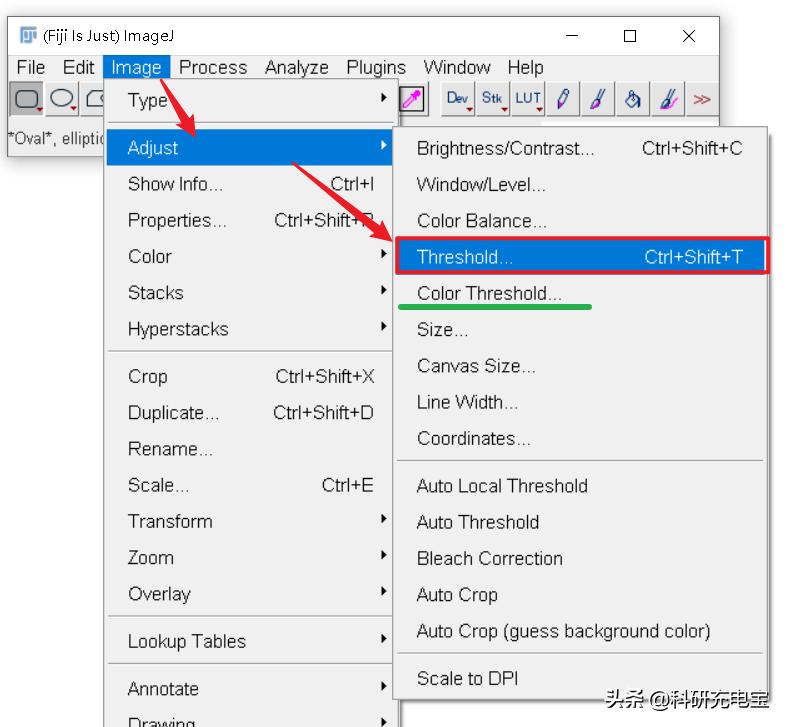Choose Show Info... from Image menu
This screenshot has height=727, width=787.
point(250,184)
